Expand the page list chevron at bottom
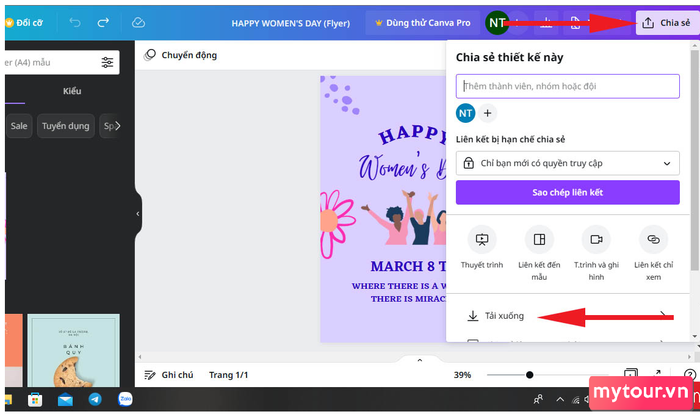Image resolution: width=700 pixels, height=419 pixels. tap(404, 359)
